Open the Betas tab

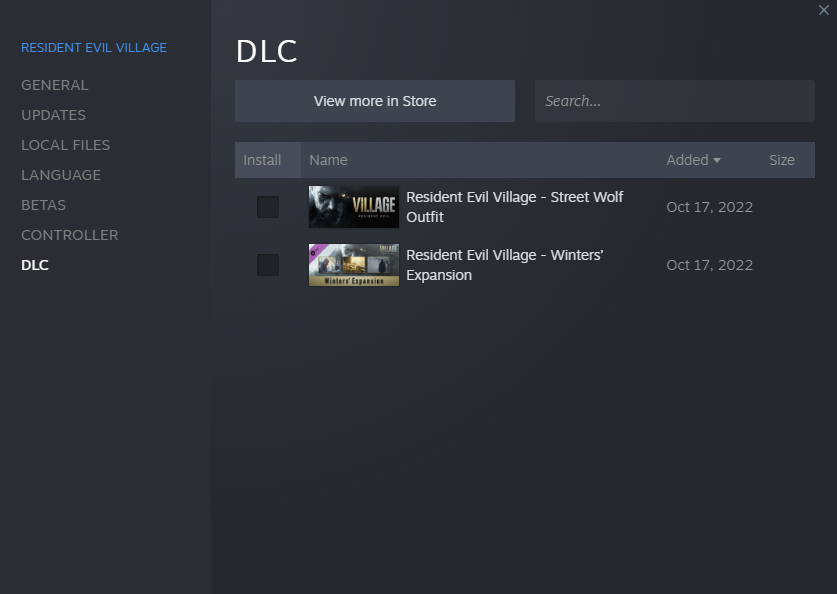(44, 205)
